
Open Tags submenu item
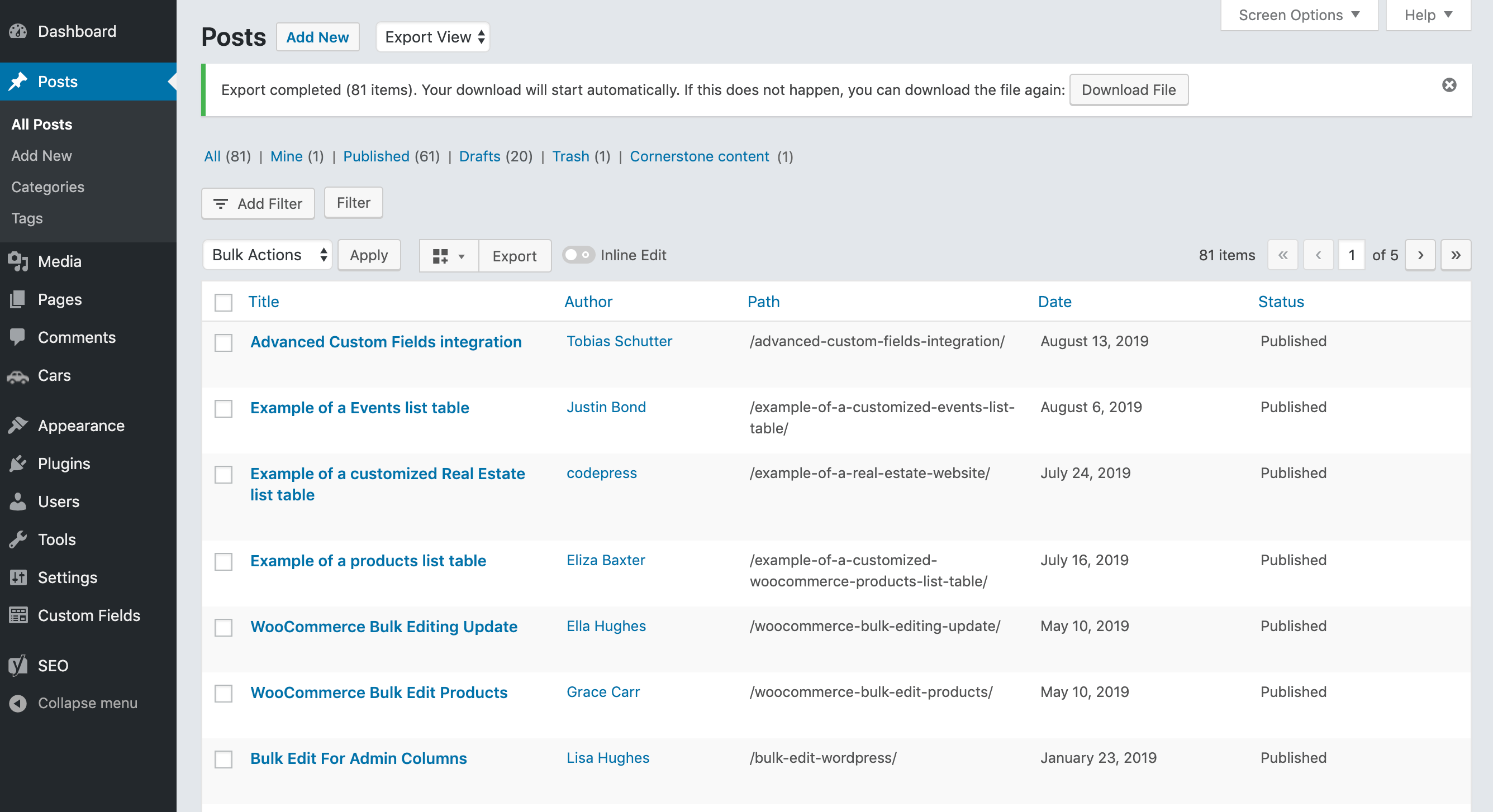click(x=27, y=218)
